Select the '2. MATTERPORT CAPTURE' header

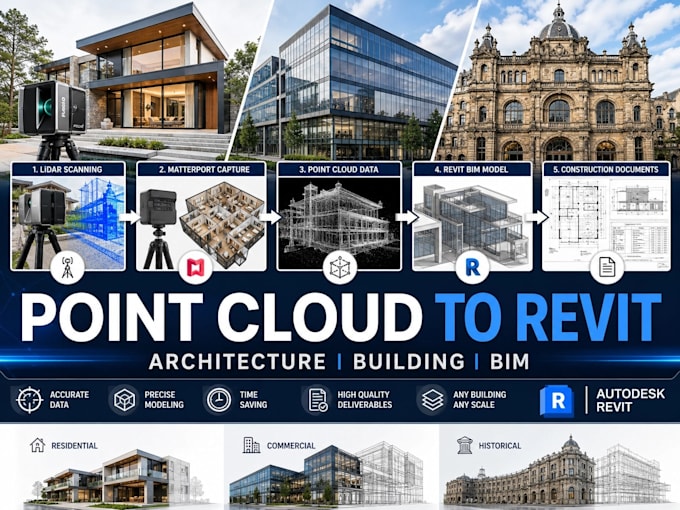pyautogui.click(x=204, y=169)
